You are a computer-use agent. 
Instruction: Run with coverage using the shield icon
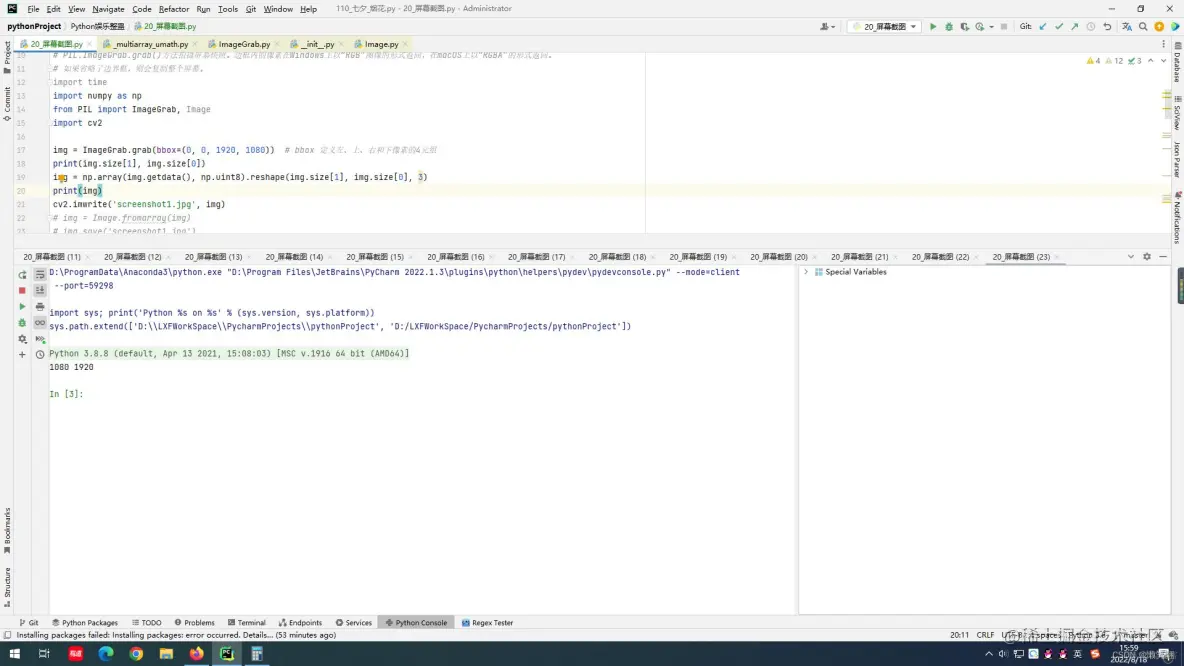[964, 25]
